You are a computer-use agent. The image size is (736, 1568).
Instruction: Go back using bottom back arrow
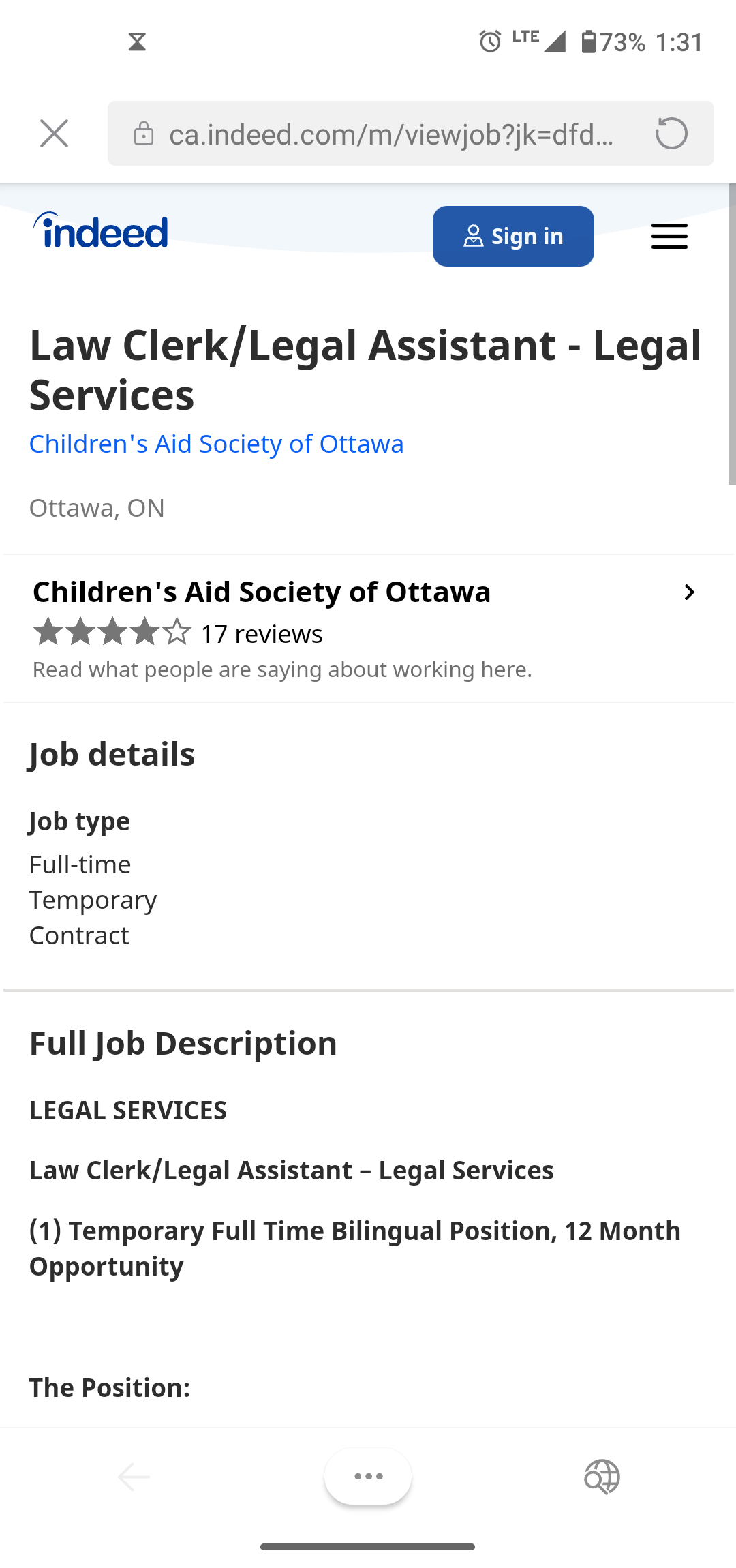134,1477
